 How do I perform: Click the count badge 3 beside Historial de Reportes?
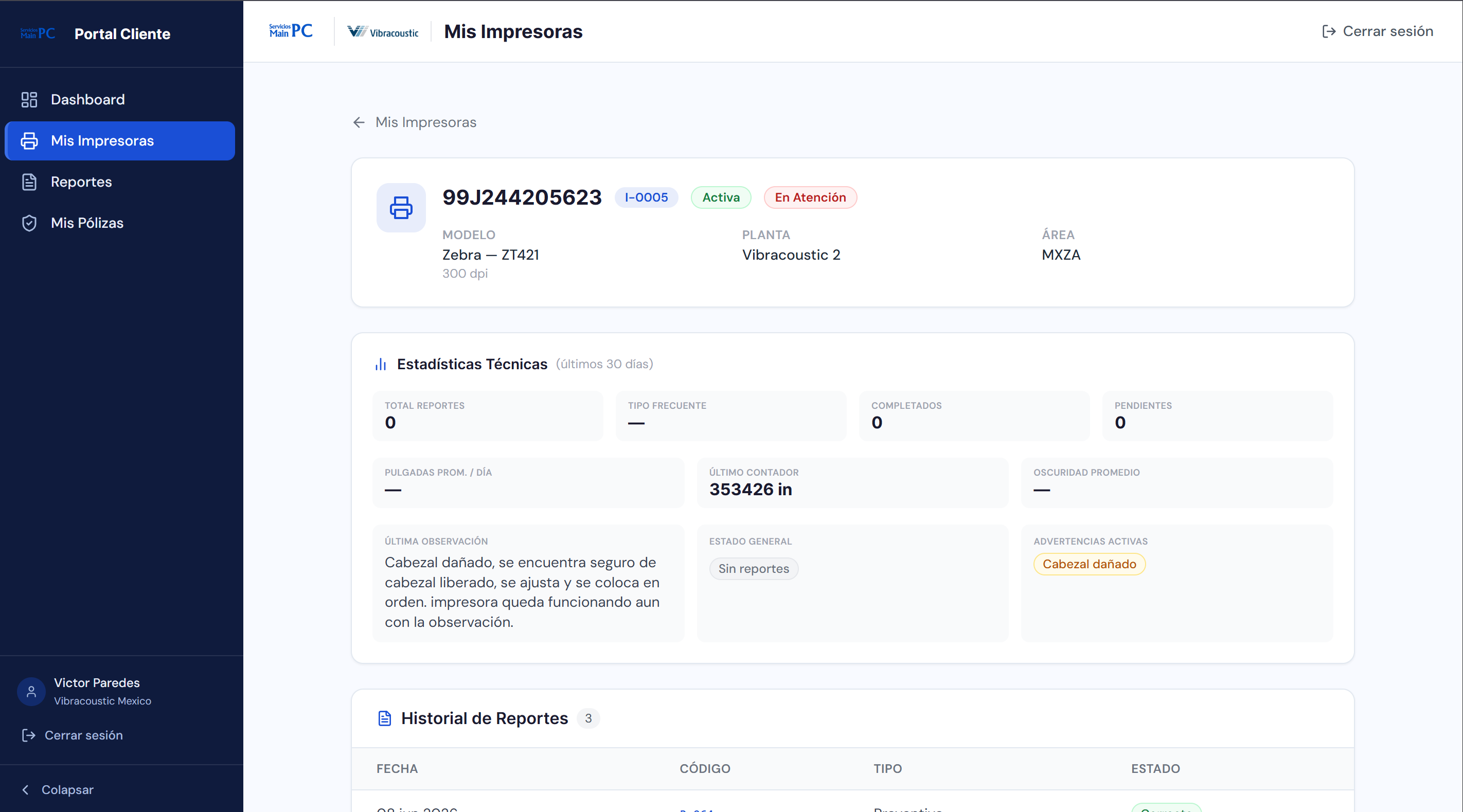pyautogui.click(x=588, y=718)
